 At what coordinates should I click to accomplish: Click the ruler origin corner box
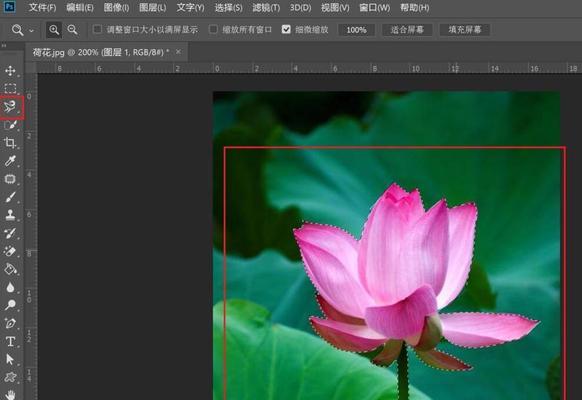pos(31,68)
